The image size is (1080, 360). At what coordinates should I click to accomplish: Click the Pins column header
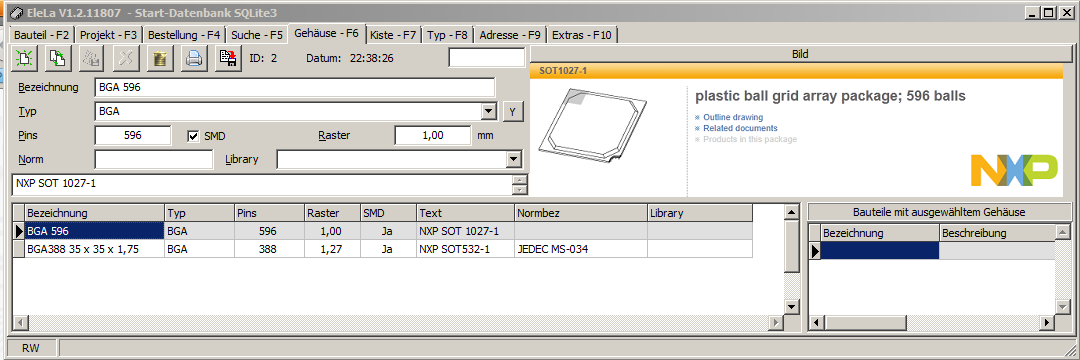tap(269, 213)
